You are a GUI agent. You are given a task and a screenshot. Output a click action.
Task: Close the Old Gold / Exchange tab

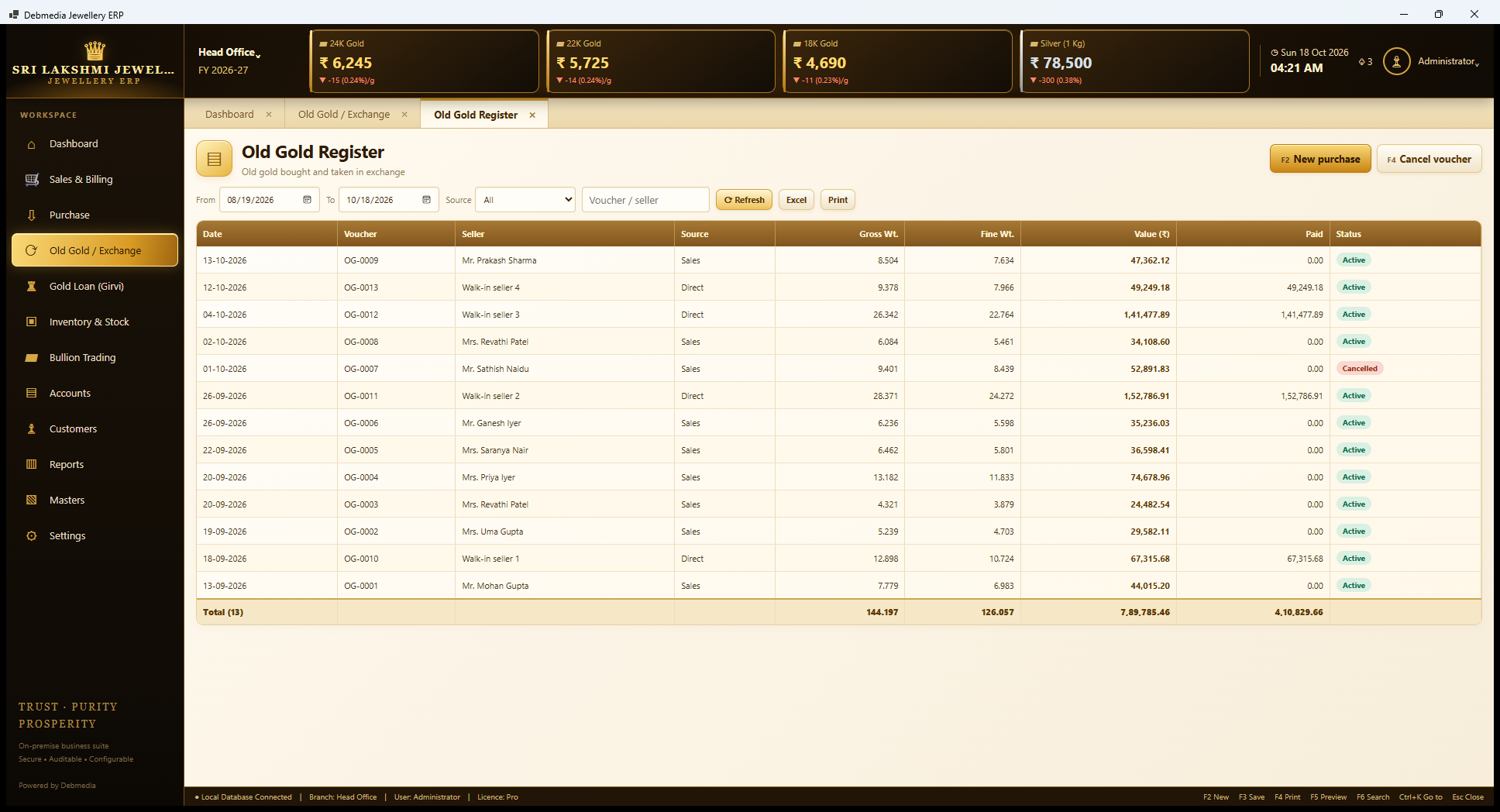(404, 115)
